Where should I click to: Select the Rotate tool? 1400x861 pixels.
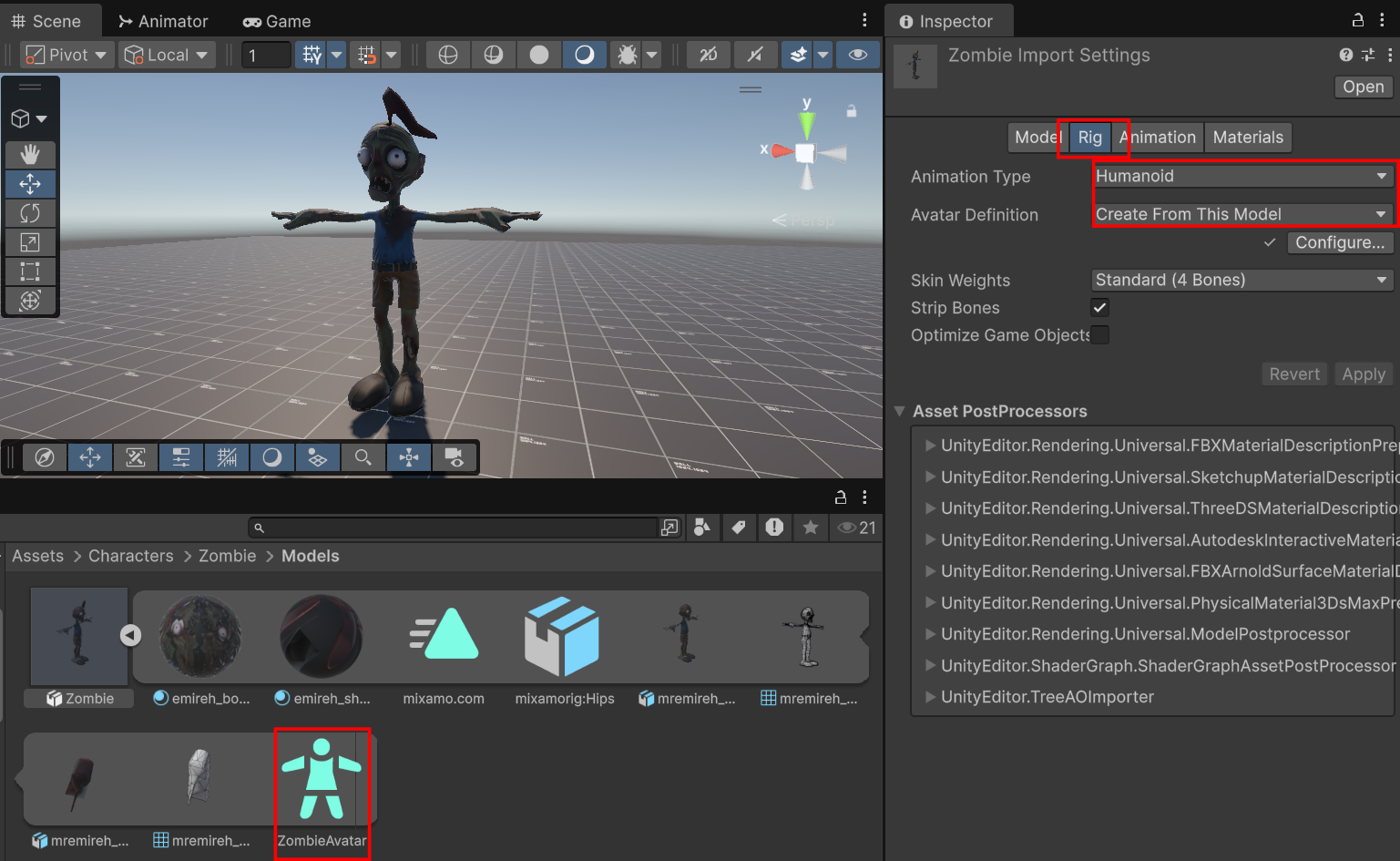[30, 213]
